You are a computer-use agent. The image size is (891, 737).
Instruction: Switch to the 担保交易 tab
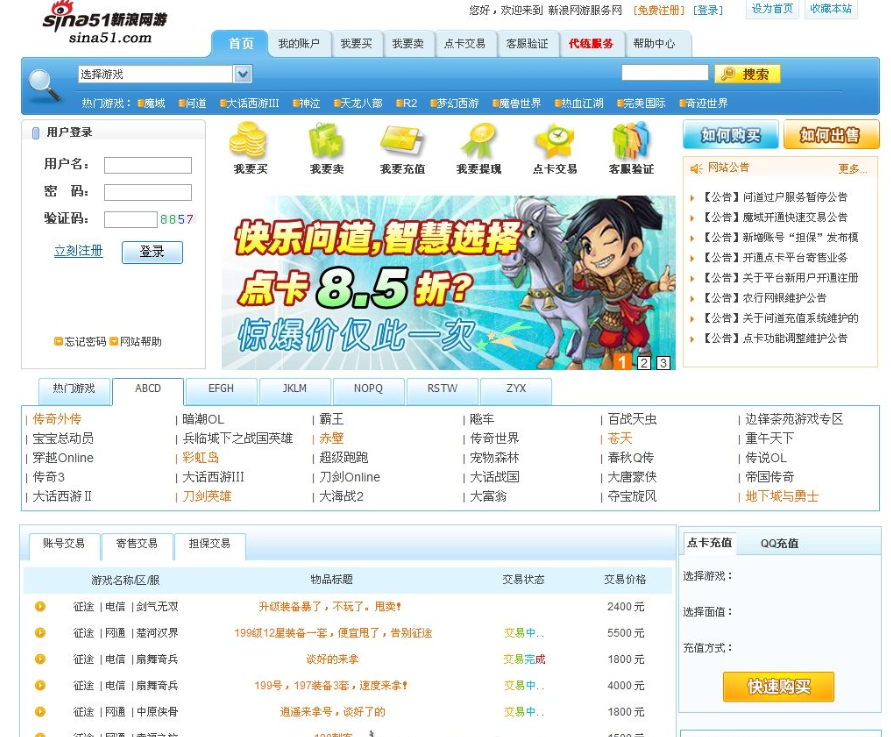coord(210,544)
